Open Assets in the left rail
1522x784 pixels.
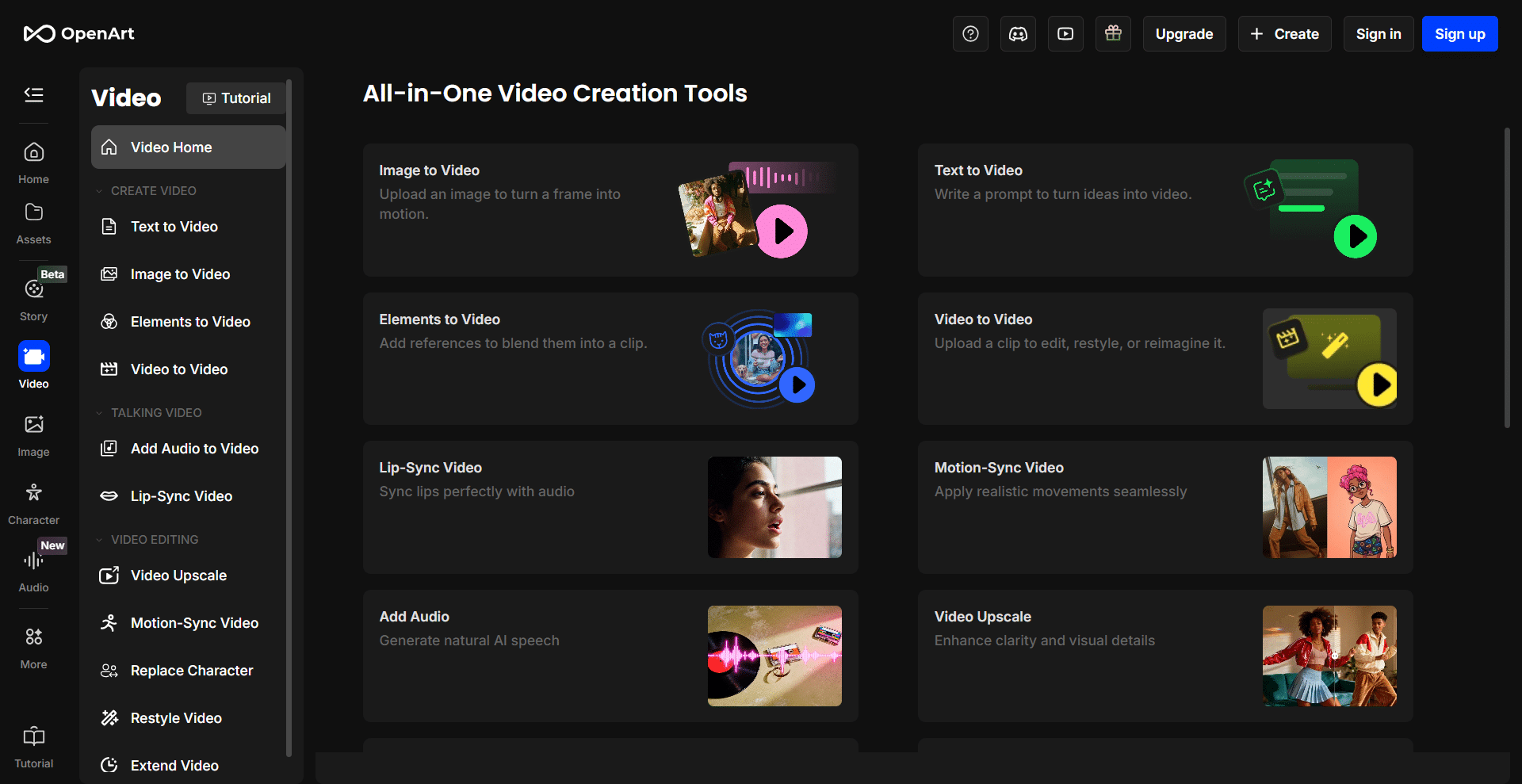click(33, 223)
